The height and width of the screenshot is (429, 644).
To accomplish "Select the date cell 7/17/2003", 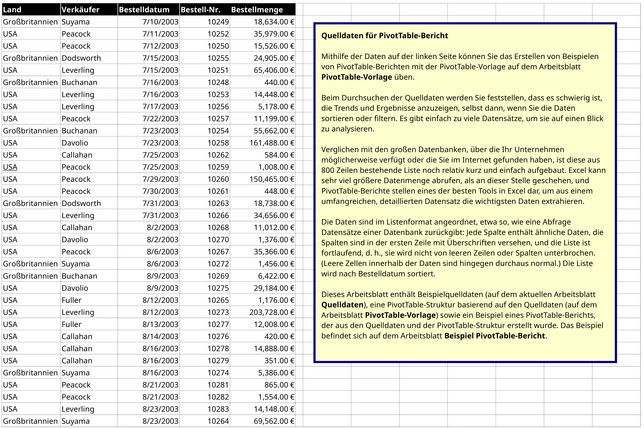I will pos(148,106).
